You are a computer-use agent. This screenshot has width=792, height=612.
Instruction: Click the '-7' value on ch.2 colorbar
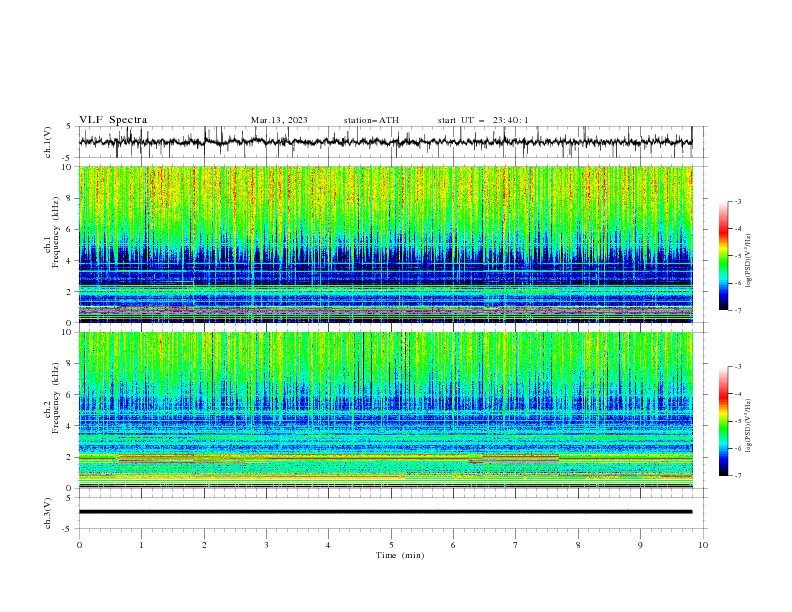[737, 475]
